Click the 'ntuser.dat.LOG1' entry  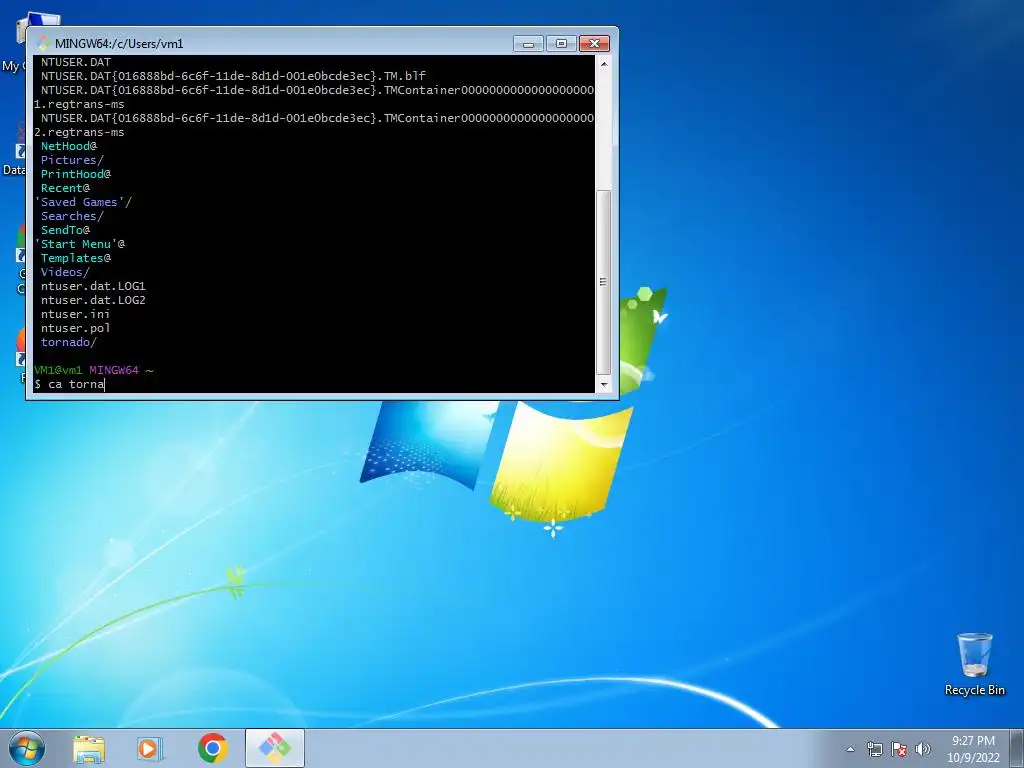pyautogui.click(x=93, y=286)
